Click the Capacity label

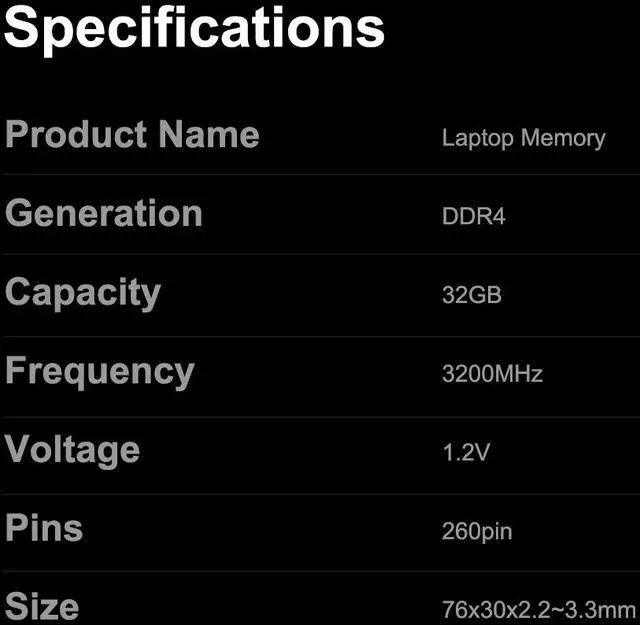click(x=83, y=293)
